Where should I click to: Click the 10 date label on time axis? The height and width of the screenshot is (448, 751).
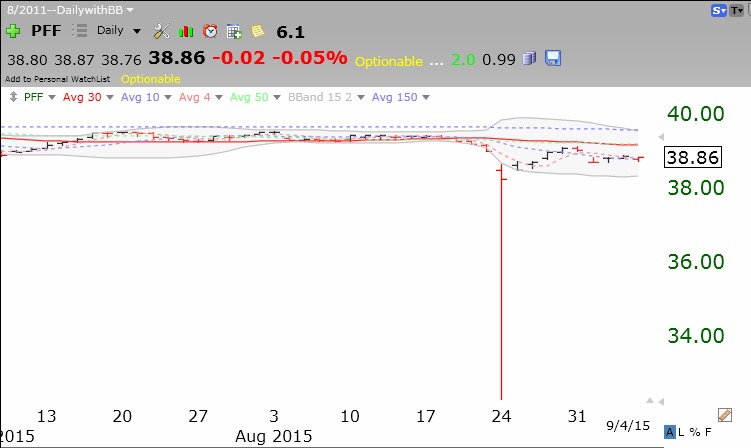tap(350, 416)
